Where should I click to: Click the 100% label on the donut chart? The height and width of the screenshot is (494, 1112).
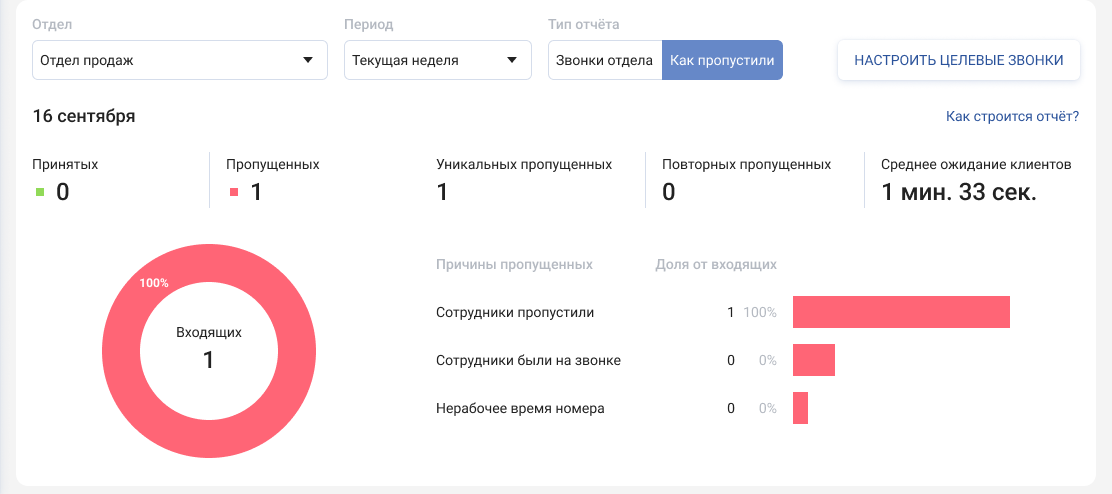coord(154,283)
